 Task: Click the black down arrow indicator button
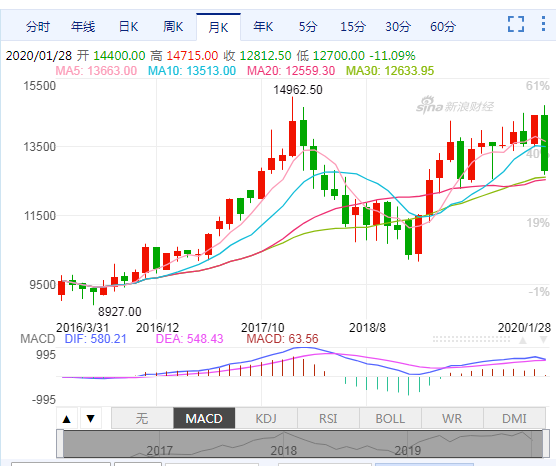pos(91,419)
